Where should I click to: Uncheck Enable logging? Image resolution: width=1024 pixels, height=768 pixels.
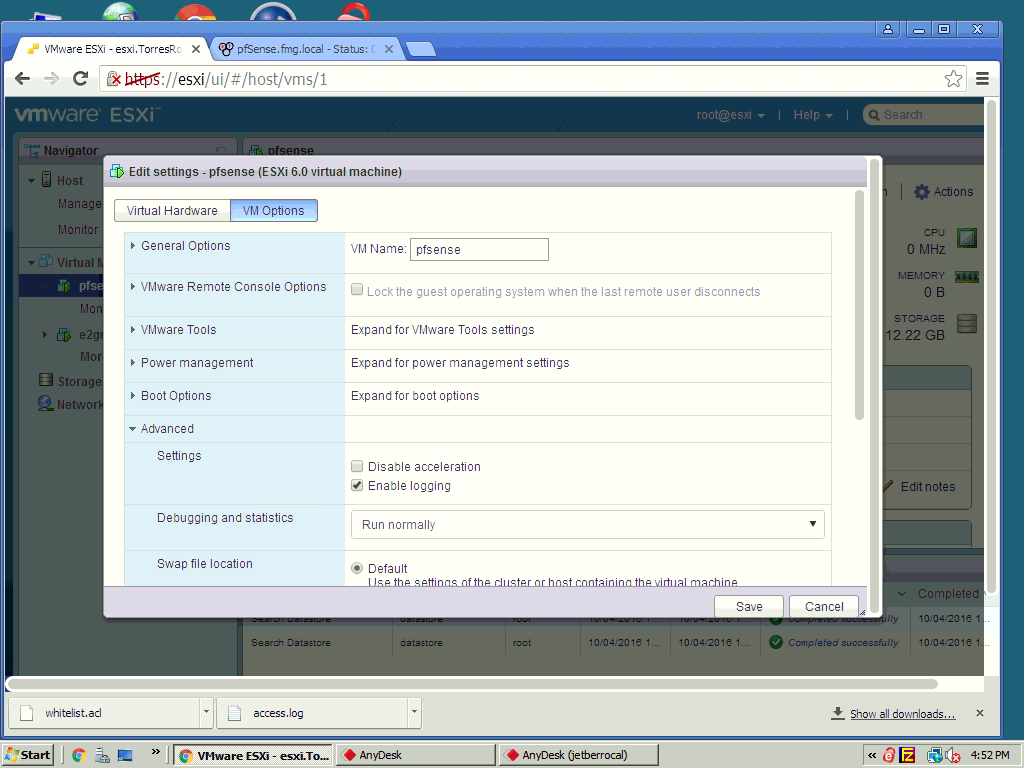(x=357, y=485)
